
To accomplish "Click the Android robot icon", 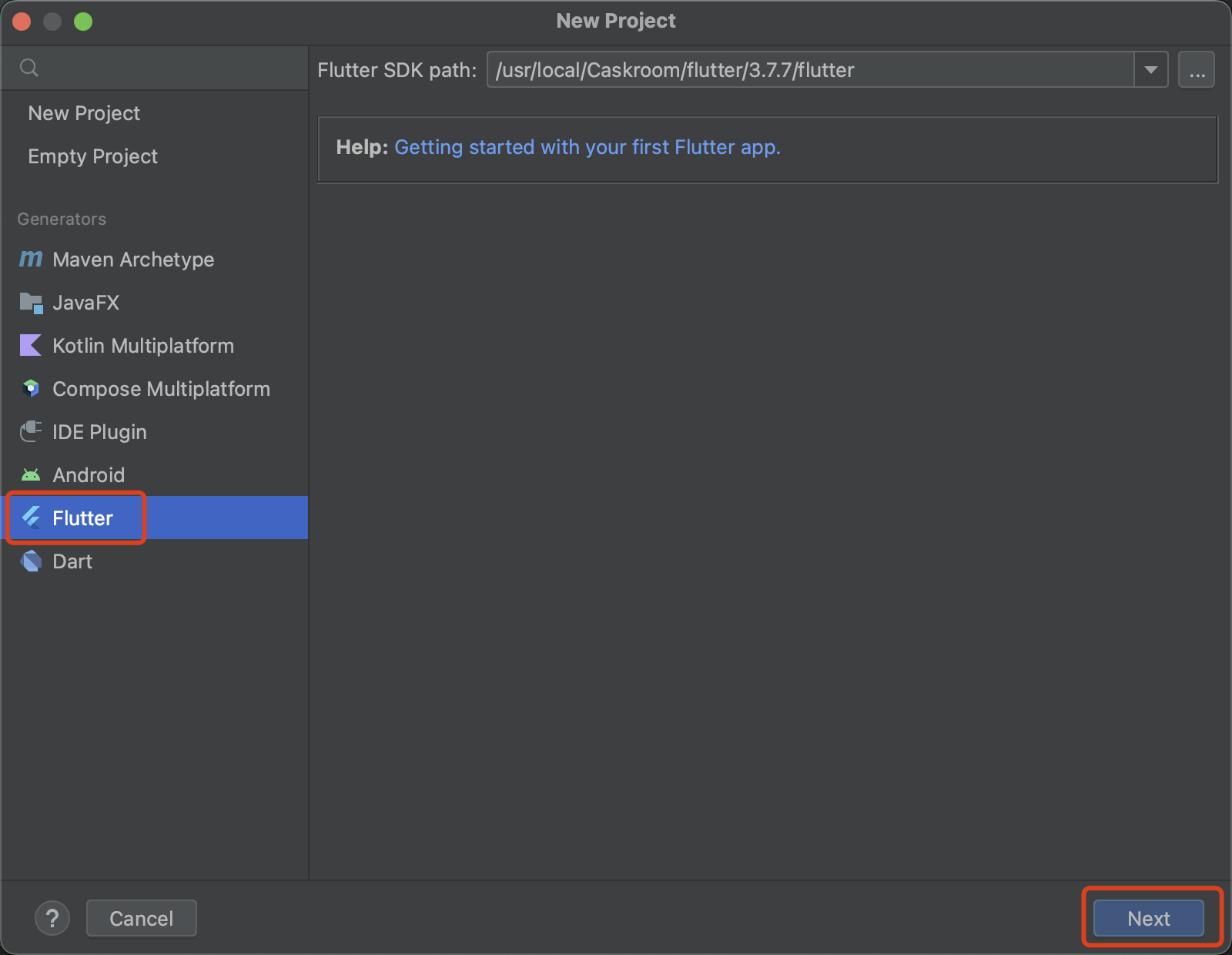I will click(x=31, y=475).
